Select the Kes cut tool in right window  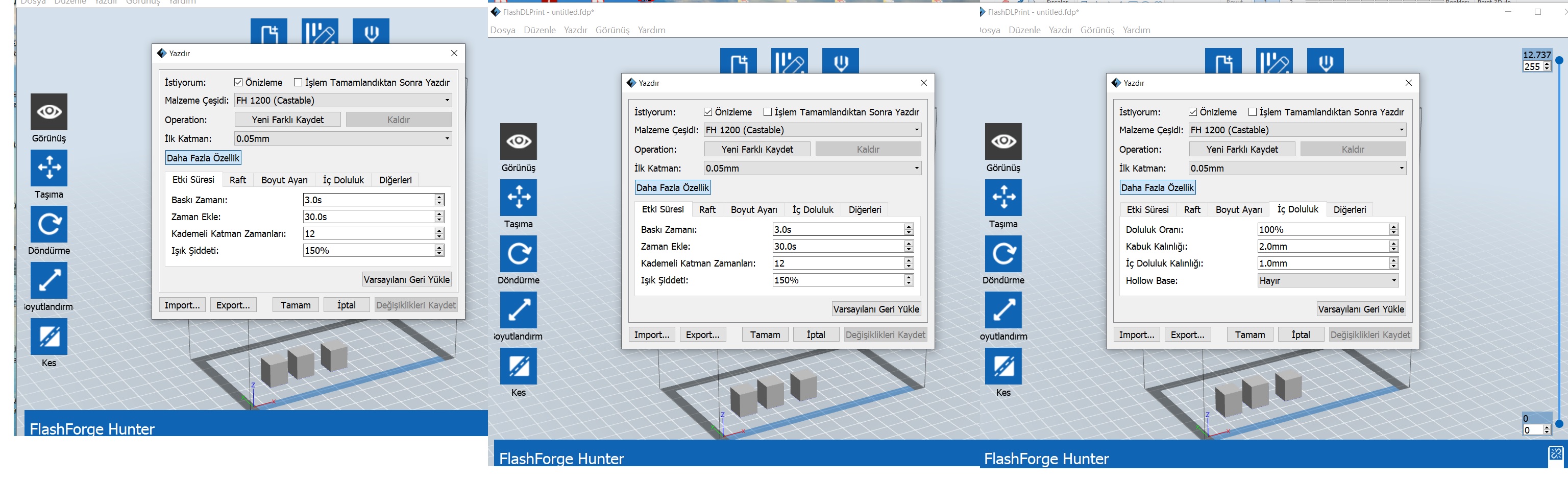point(1003,366)
